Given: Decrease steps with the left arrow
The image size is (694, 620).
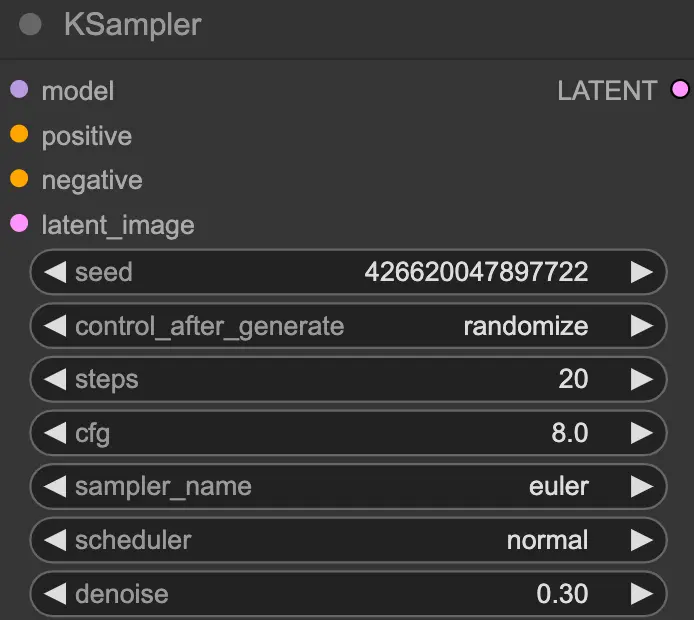Looking at the screenshot, I should (55, 380).
